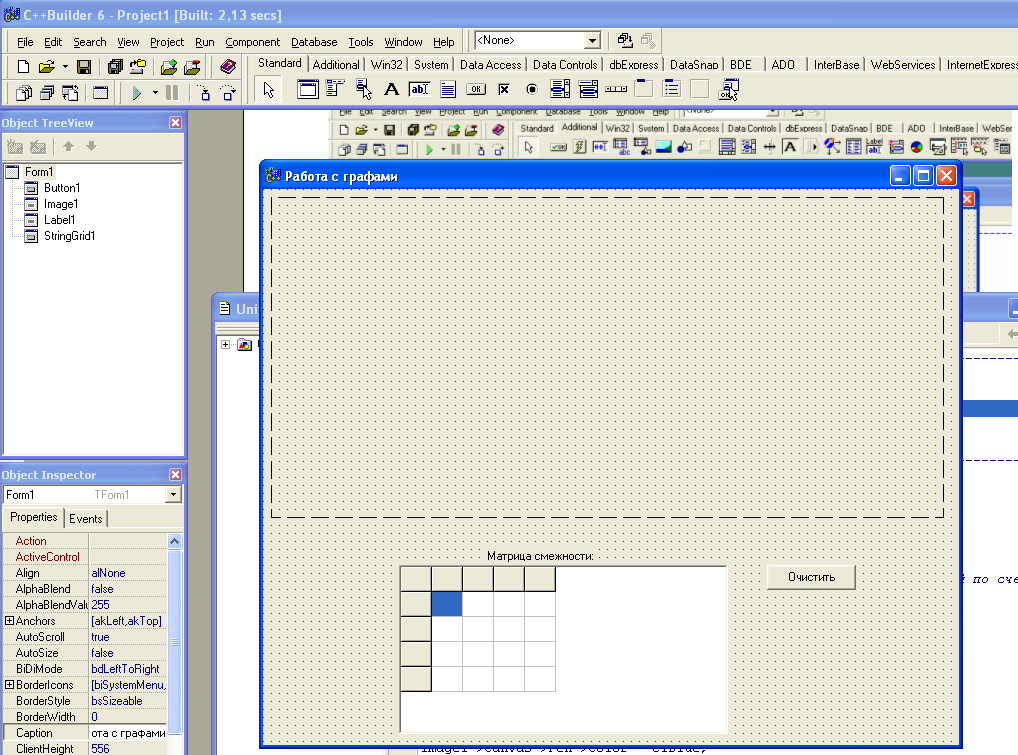1018x755 pixels.
Task: Open the Help contents book icon
Action: pyautogui.click(x=228, y=66)
